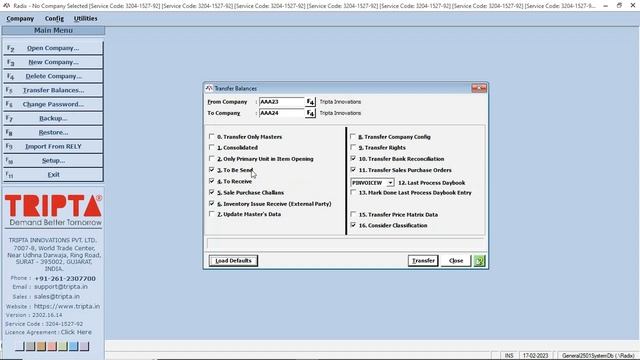The image size is (640, 360).
Task: Open the Config menu
Action: (54, 18)
